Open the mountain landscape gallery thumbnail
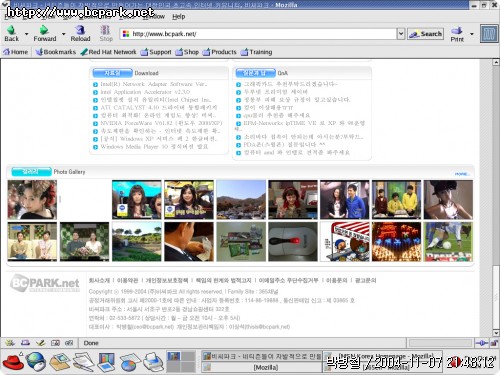Screen dimensions: 500x375 pyautogui.click(x=241, y=199)
